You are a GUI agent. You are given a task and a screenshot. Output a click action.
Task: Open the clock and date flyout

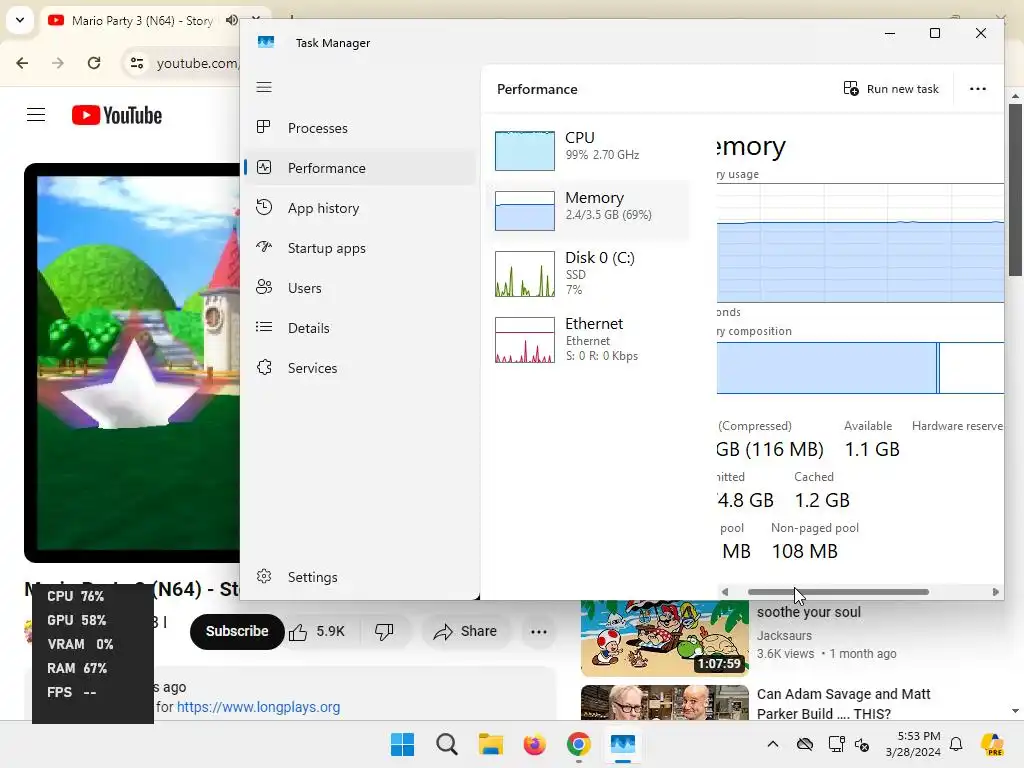(913, 744)
